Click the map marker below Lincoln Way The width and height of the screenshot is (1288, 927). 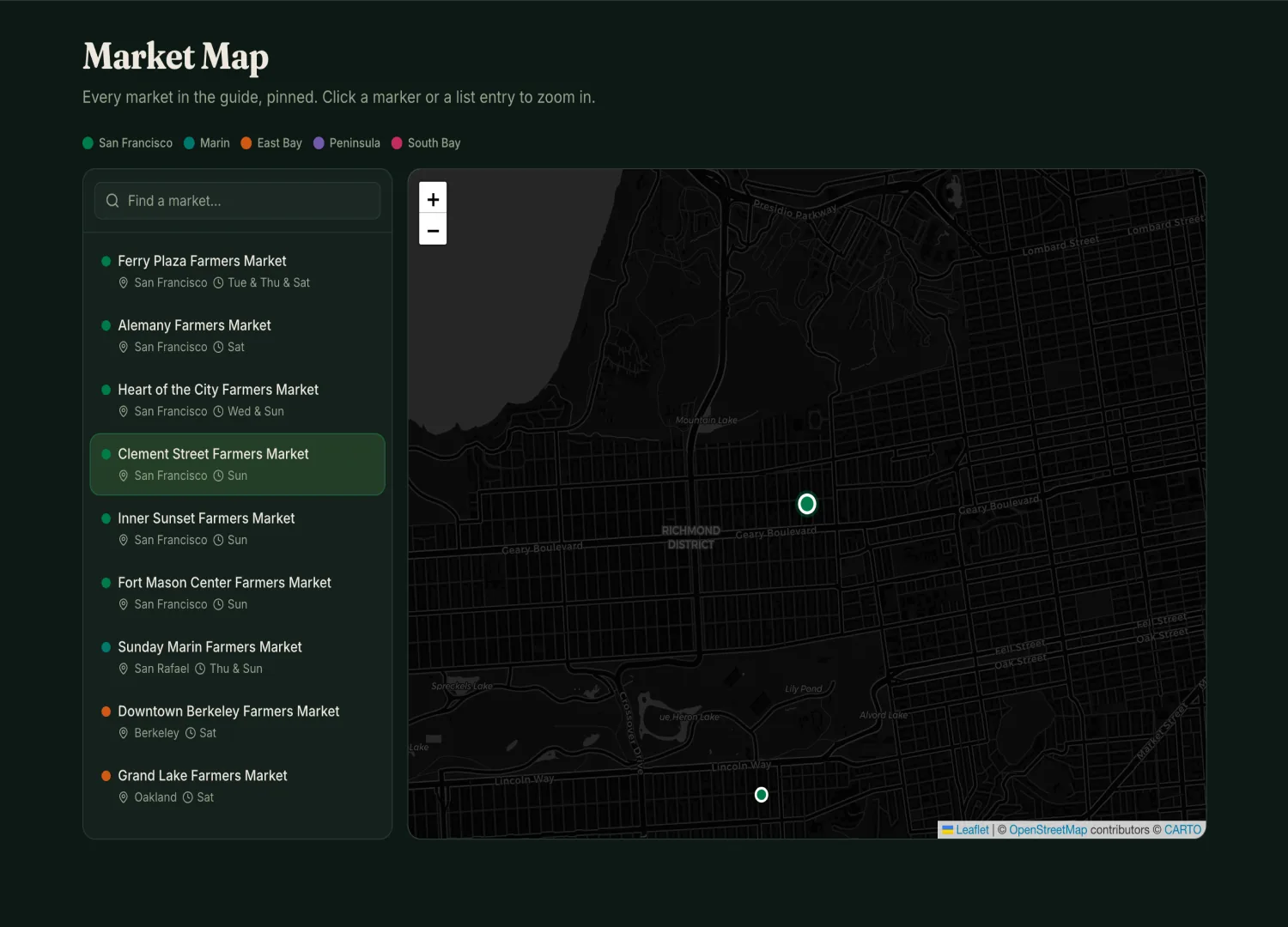[762, 795]
